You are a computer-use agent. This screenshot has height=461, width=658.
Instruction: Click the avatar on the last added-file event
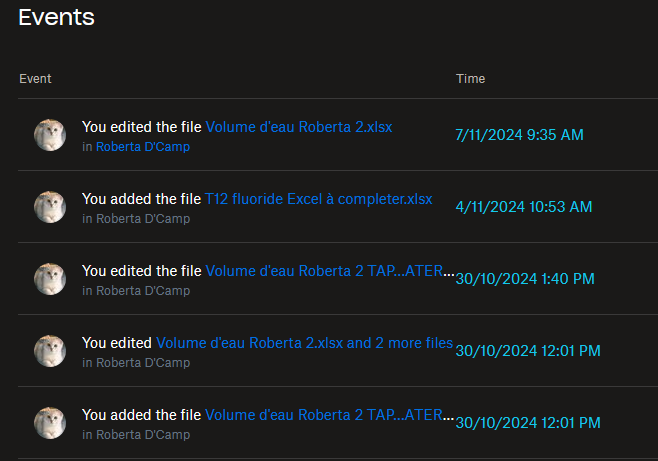(x=50, y=423)
